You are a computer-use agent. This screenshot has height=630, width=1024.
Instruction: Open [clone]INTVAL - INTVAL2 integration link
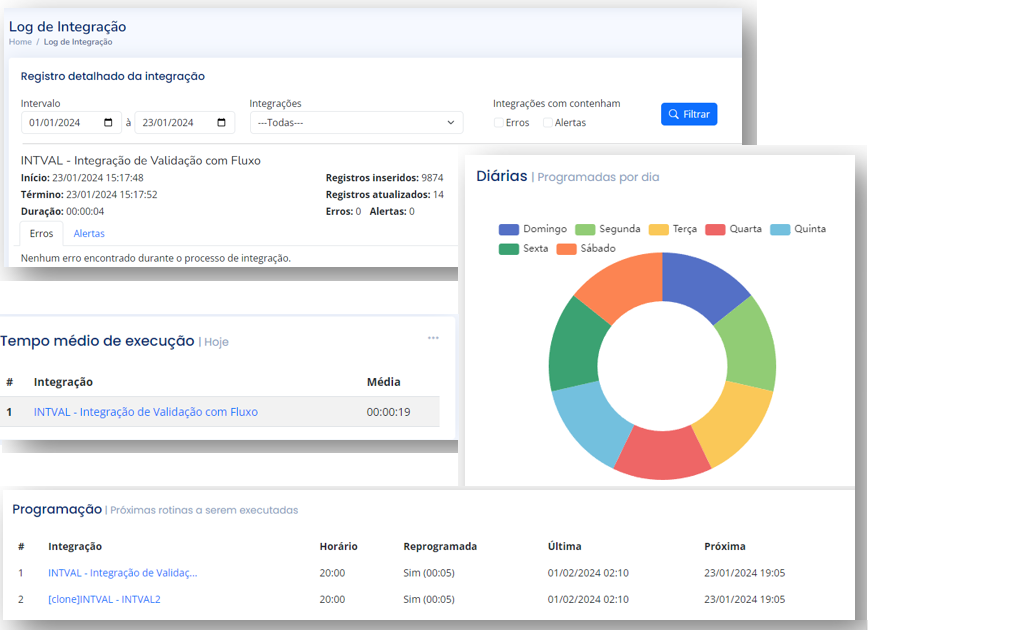104,599
